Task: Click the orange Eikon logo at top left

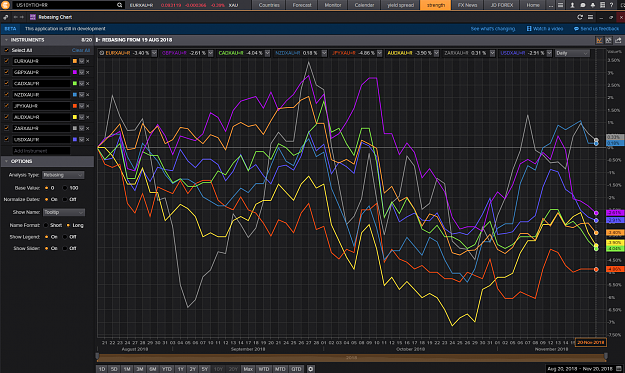Action: pos(5,5)
